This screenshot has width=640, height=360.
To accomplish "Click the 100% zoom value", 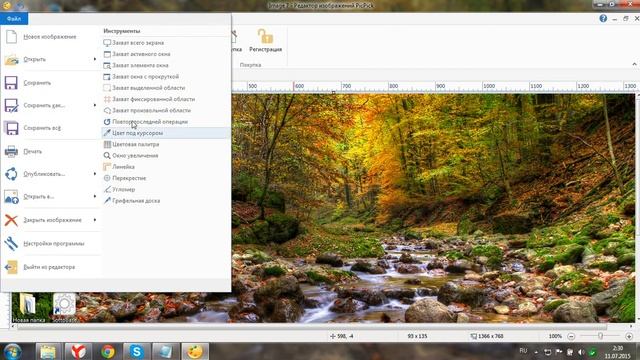I will (x=555, y=336).
